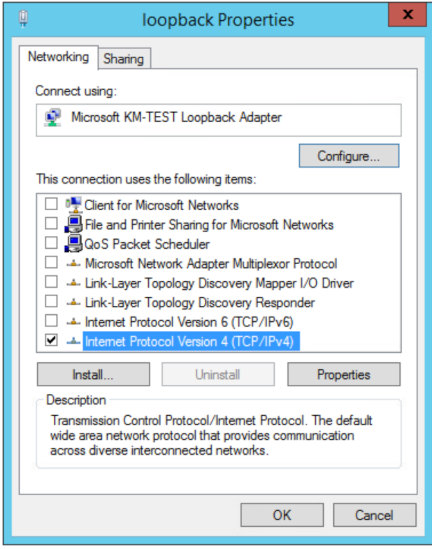The height and width of the screenshot is (549, 432).
Task: Click the TCP/IPv6 protocol icon
Action: (x=73, y=322)
